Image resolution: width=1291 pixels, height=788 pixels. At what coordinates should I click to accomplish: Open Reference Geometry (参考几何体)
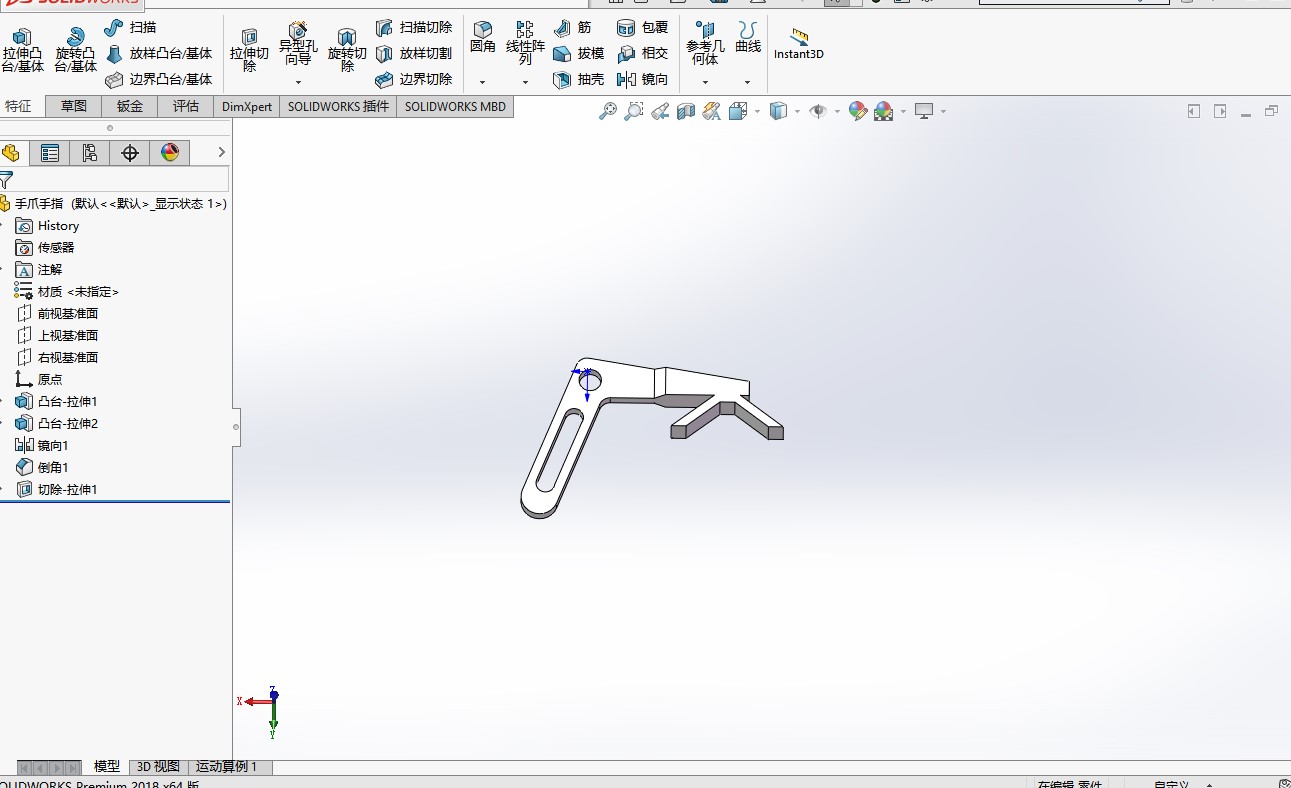coord(705,44)
